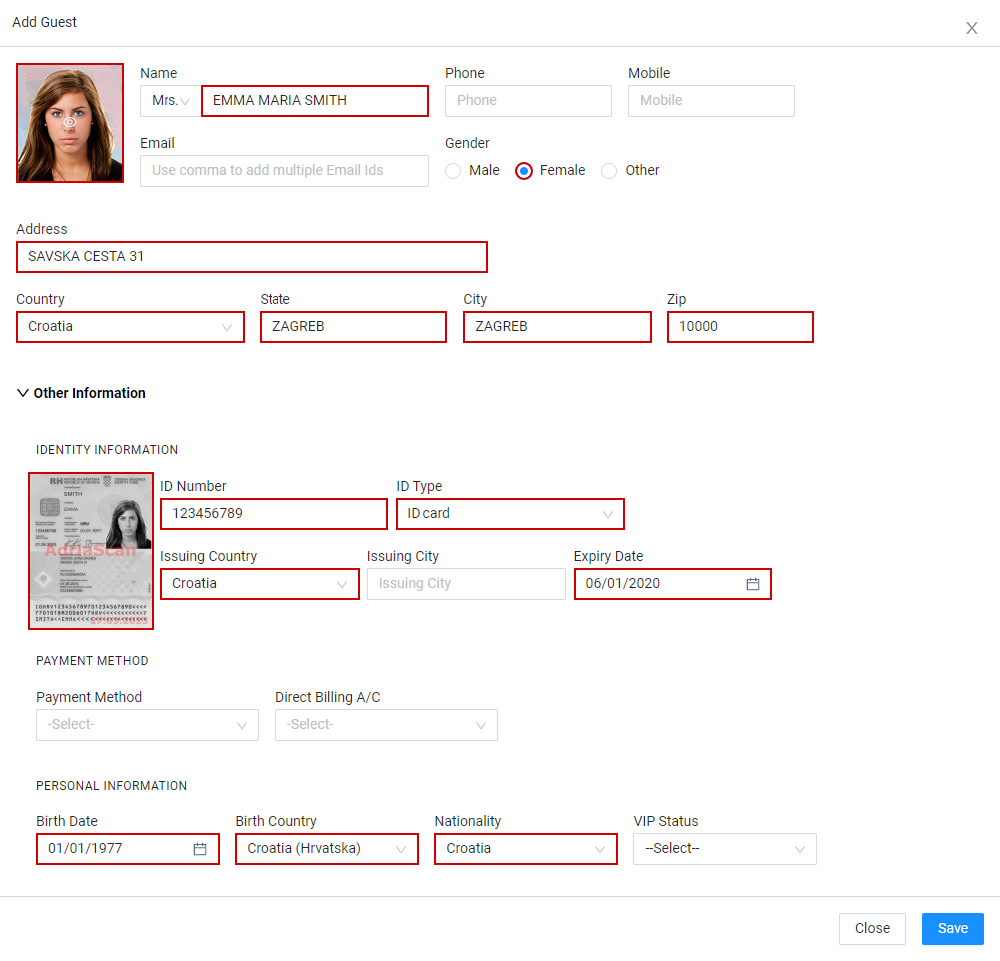Open the ID Type dropdown

[510, 514]
